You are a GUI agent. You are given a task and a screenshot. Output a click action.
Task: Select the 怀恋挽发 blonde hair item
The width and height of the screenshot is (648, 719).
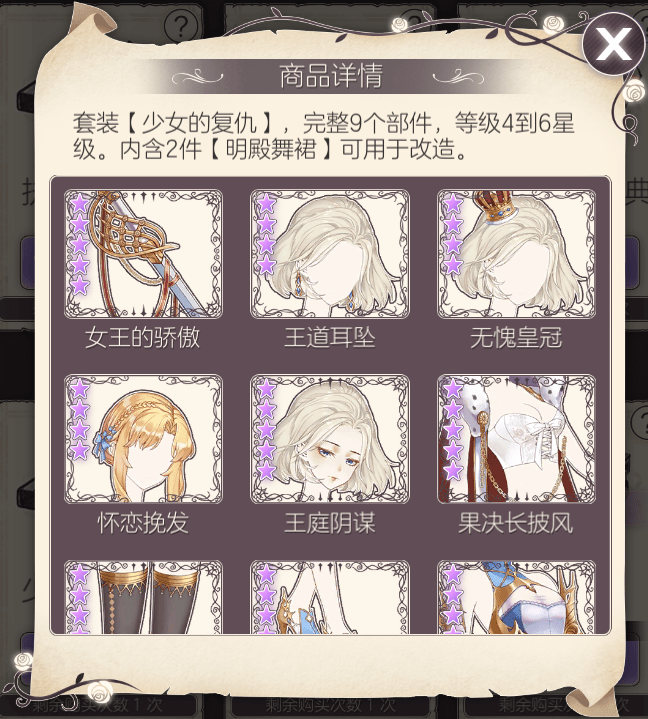coord(143,439)
